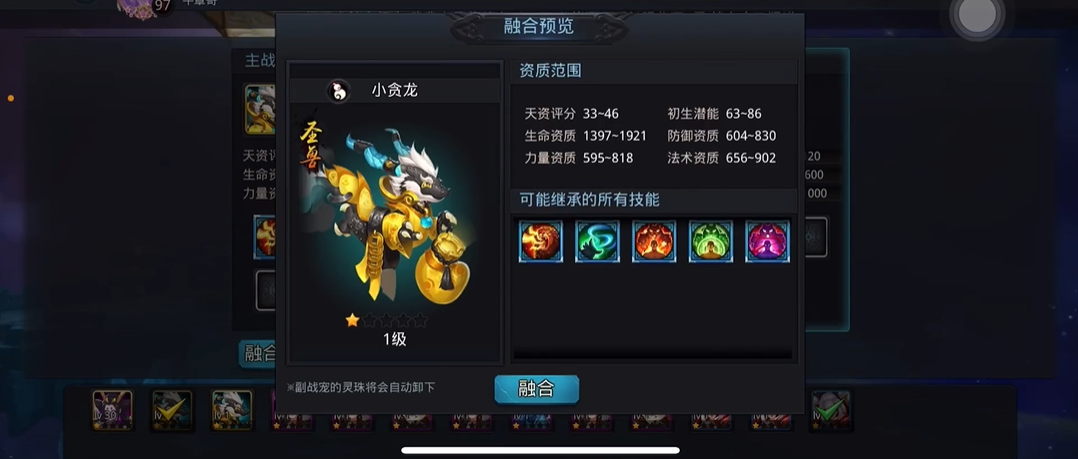Tap the 圣兽 rarity badge

311,143
